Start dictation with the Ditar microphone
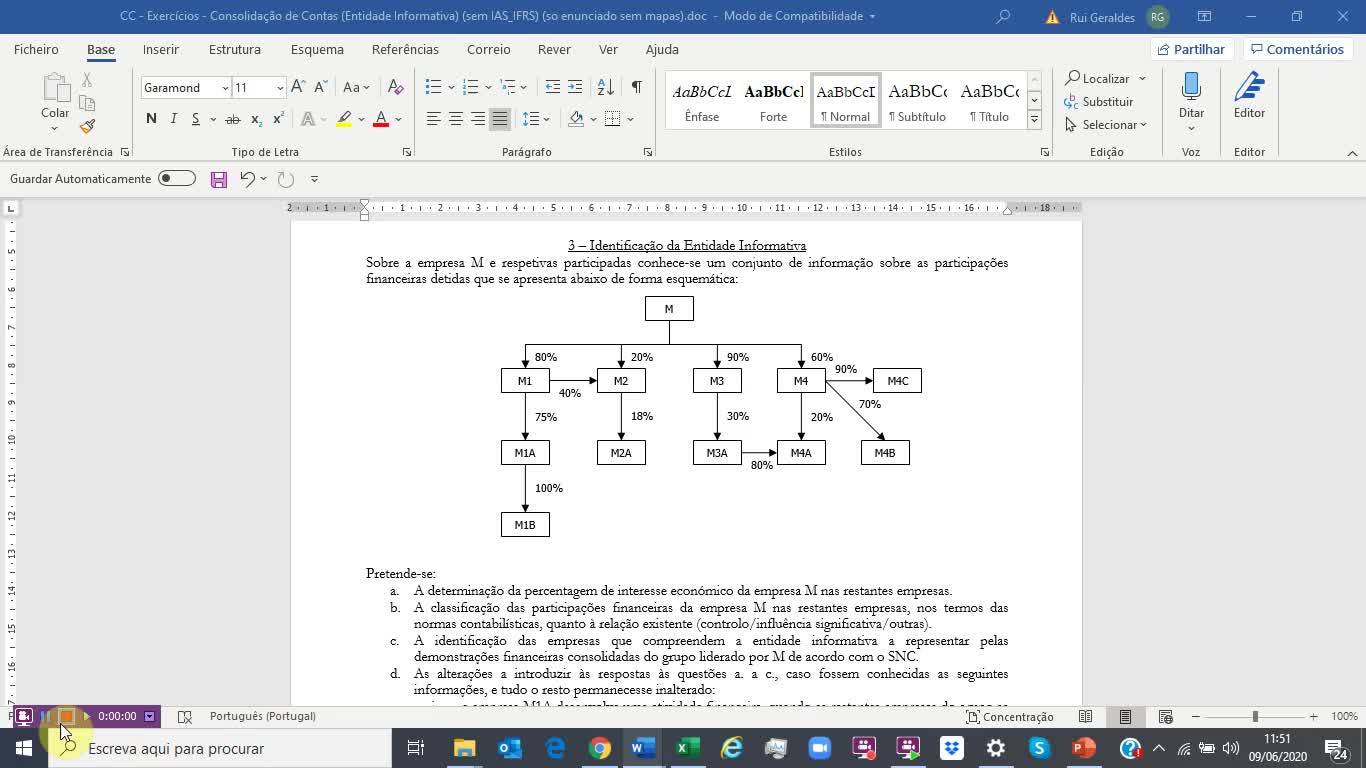1366x768 pixels. click(1191, 95)
